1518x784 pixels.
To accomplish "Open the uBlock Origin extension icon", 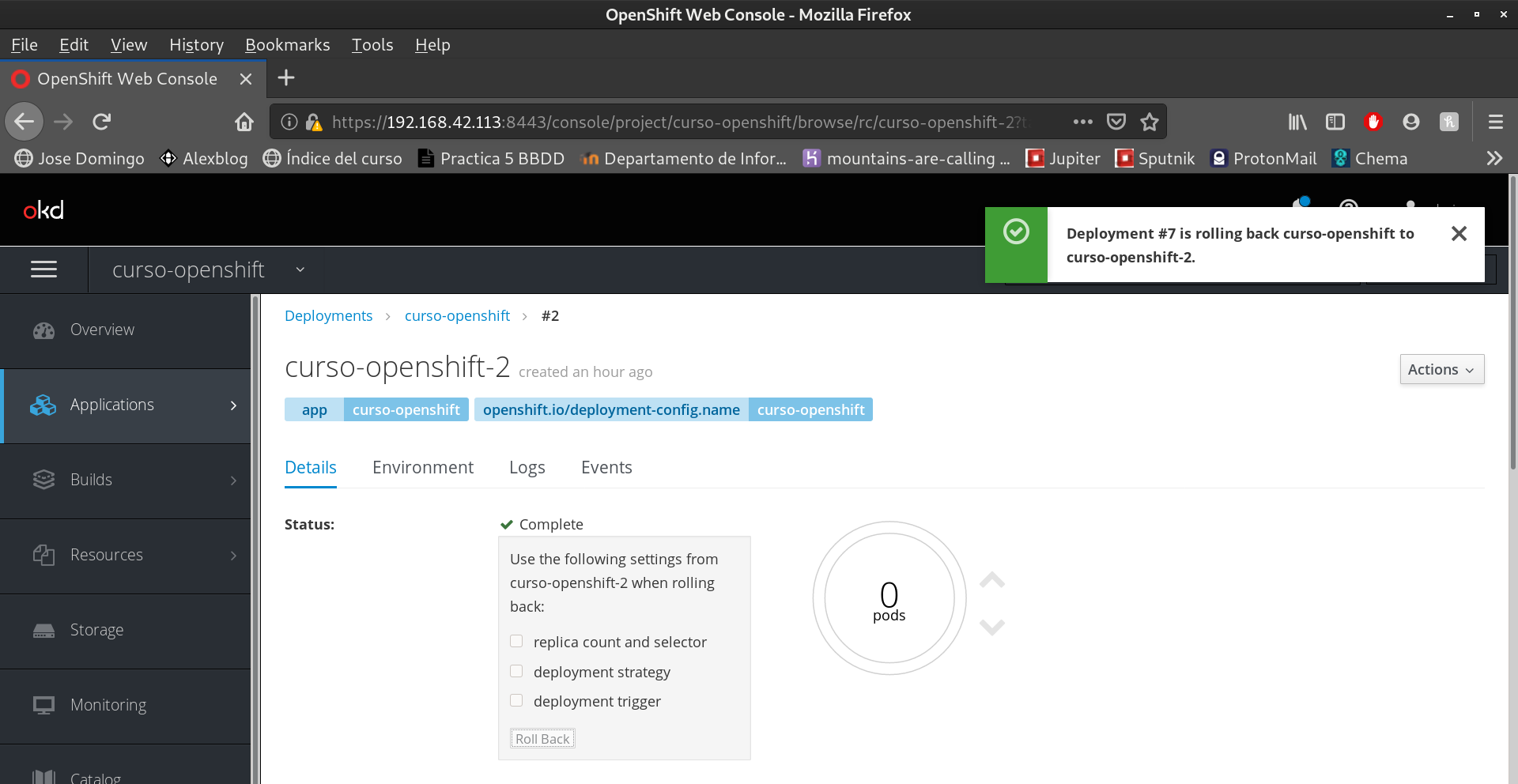I will pos(1373,122).
